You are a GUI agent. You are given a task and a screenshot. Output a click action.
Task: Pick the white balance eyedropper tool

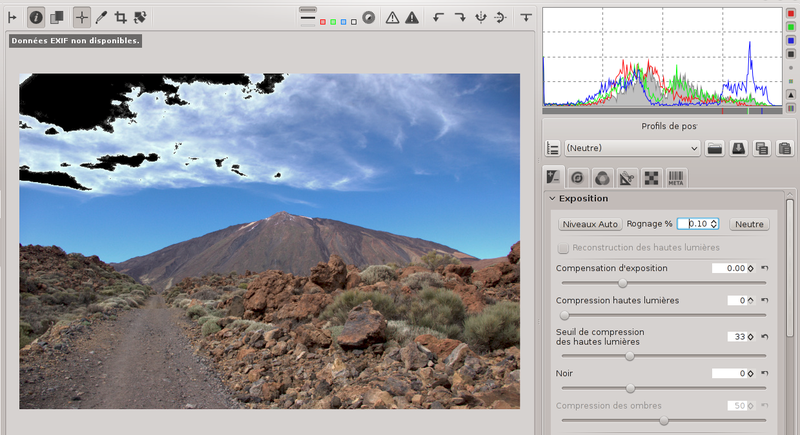pos(101,17)
